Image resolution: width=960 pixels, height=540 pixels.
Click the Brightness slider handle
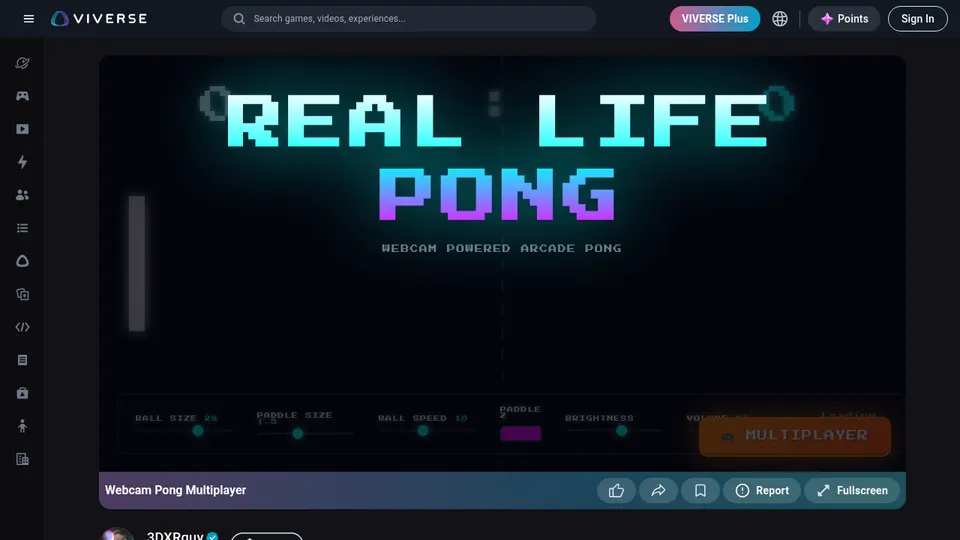pos(621,431)
